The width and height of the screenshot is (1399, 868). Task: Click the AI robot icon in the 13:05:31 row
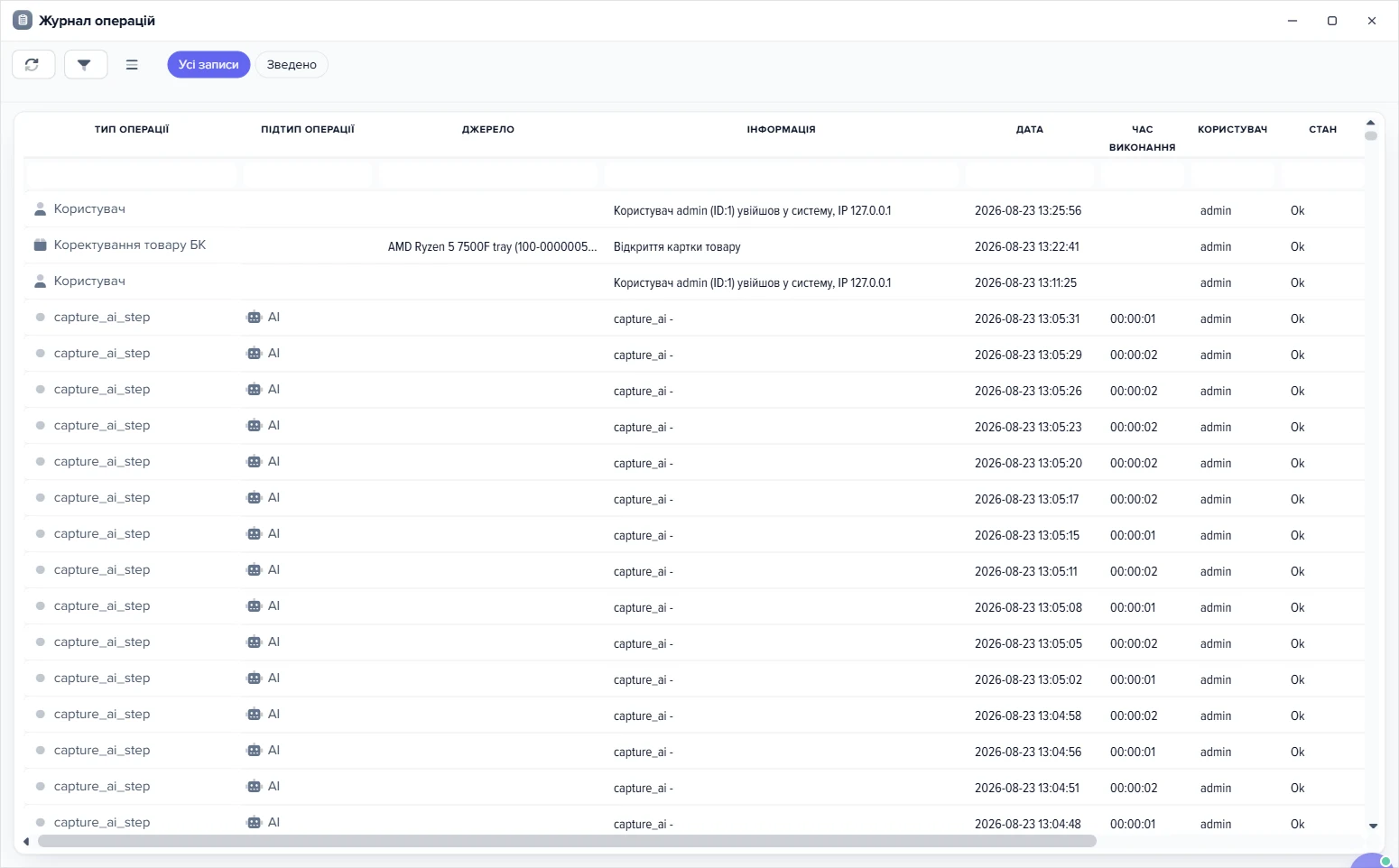[x=254, y=318]
